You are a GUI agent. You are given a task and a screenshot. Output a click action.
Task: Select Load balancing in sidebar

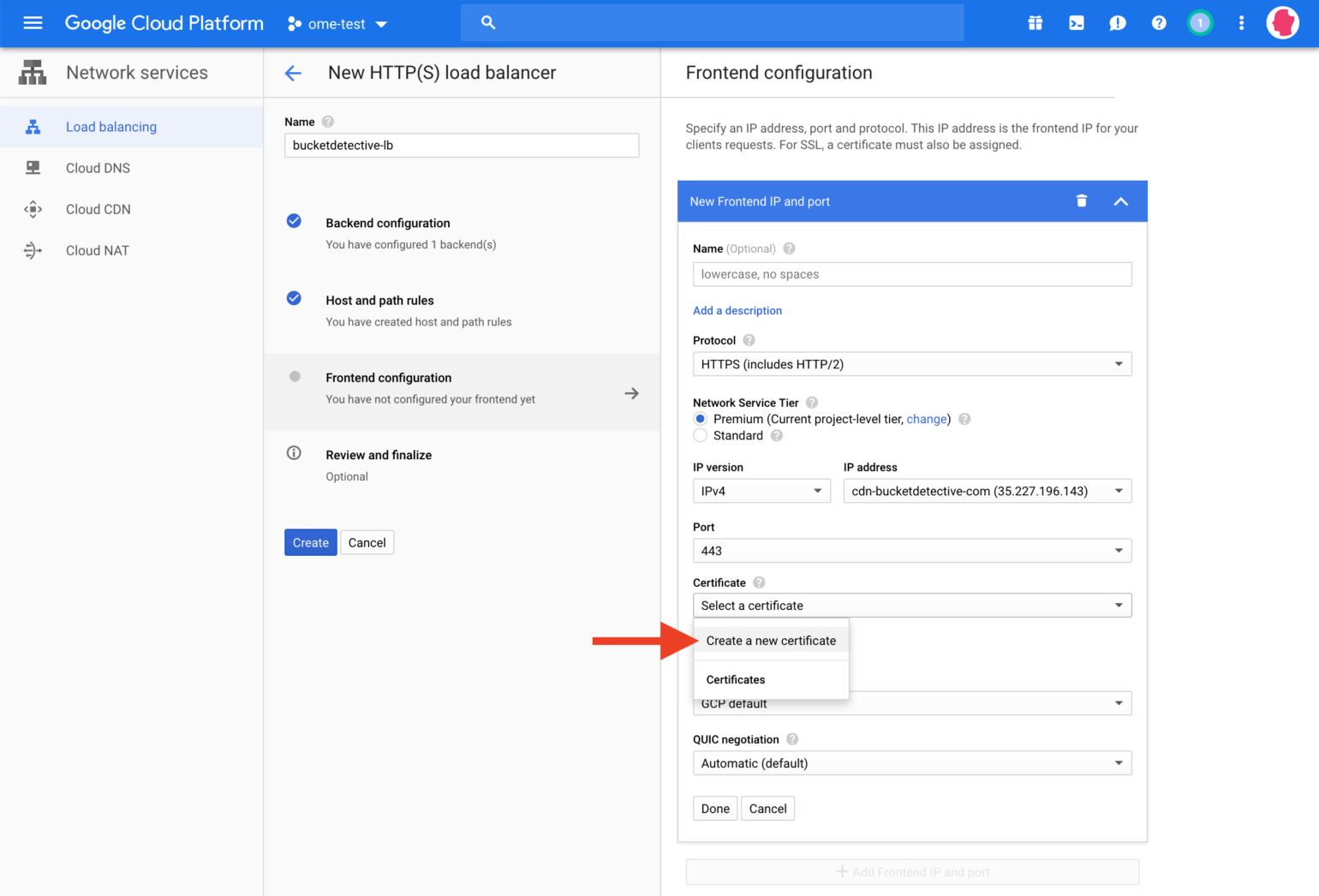[132, 127]
